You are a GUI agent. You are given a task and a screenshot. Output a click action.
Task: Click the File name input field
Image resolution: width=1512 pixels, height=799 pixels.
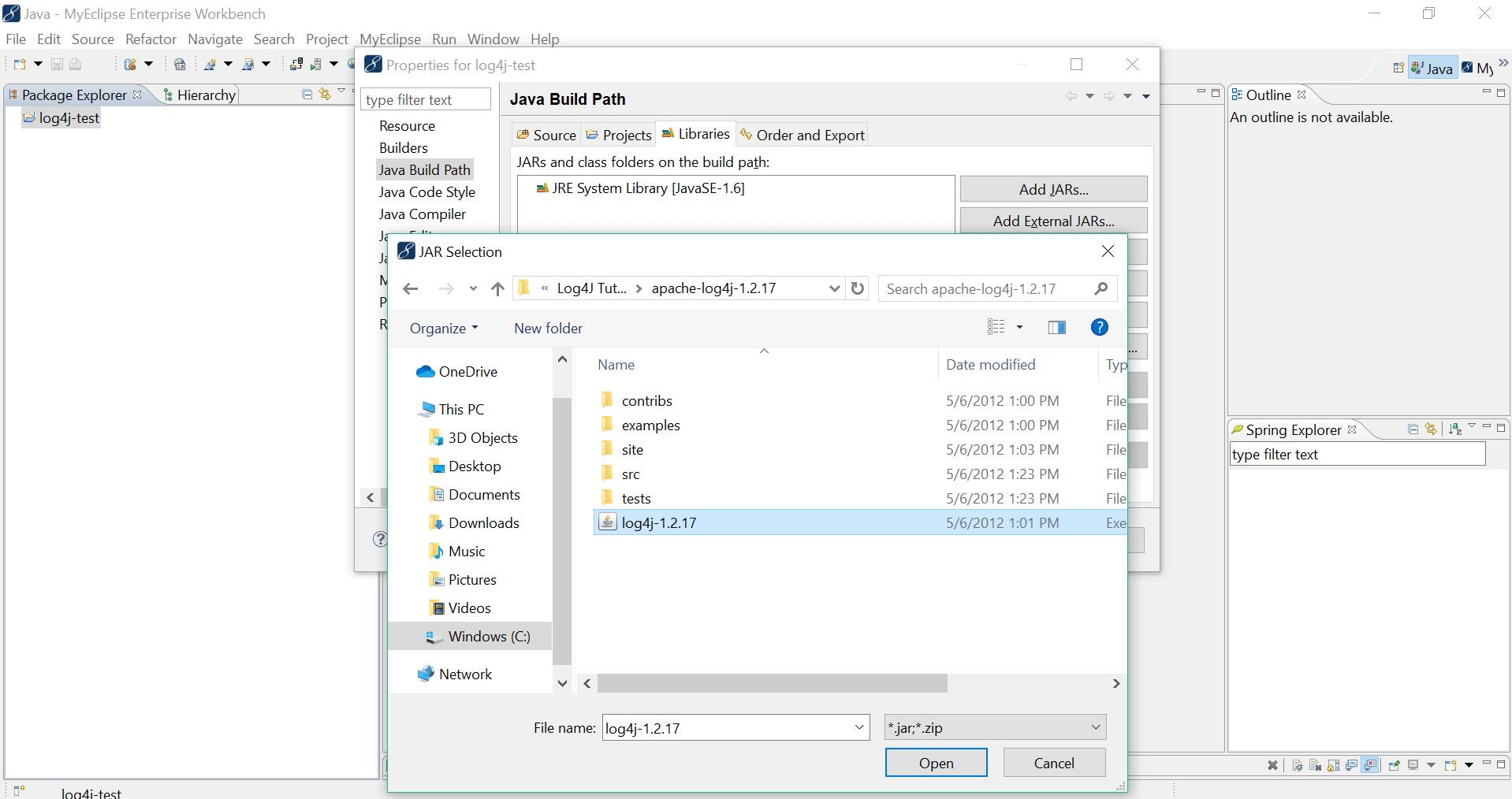coord(727,727)
